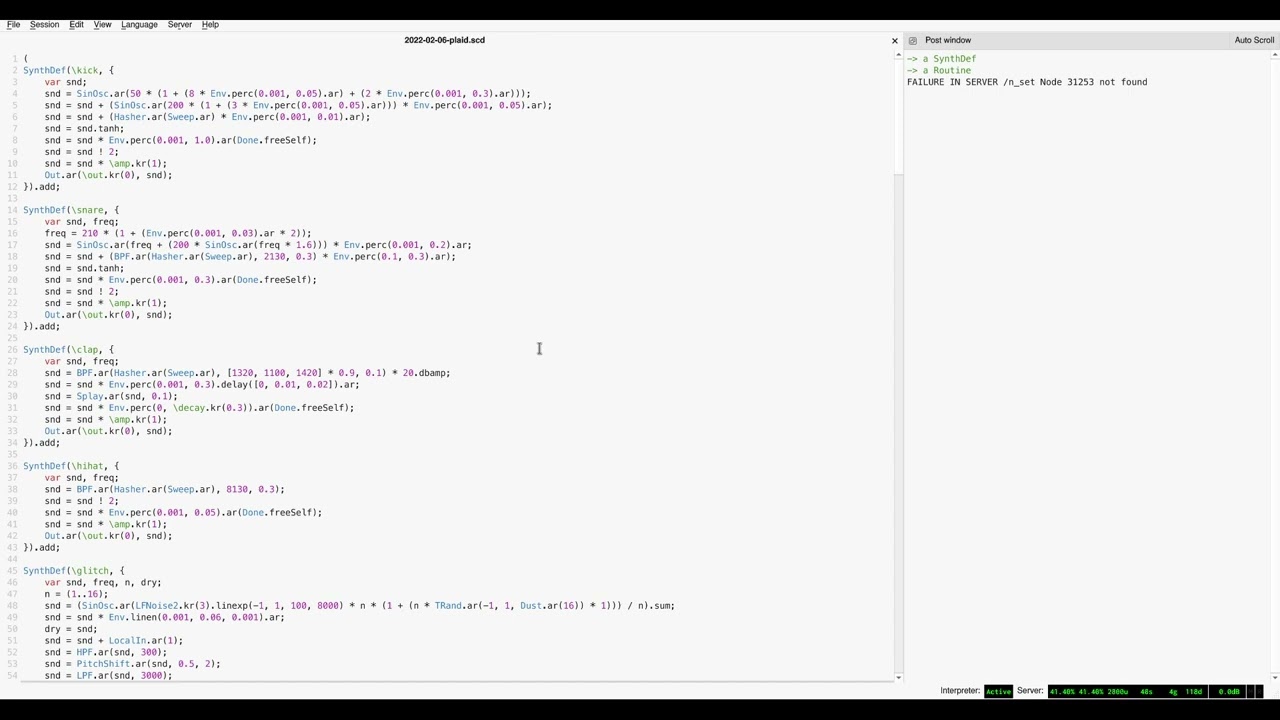This screenshot has width=1280, height=720.
Task: Click 'snd = PitchShift.ar(snd, 0.5, 2);' line
Action: pos(132,664)
